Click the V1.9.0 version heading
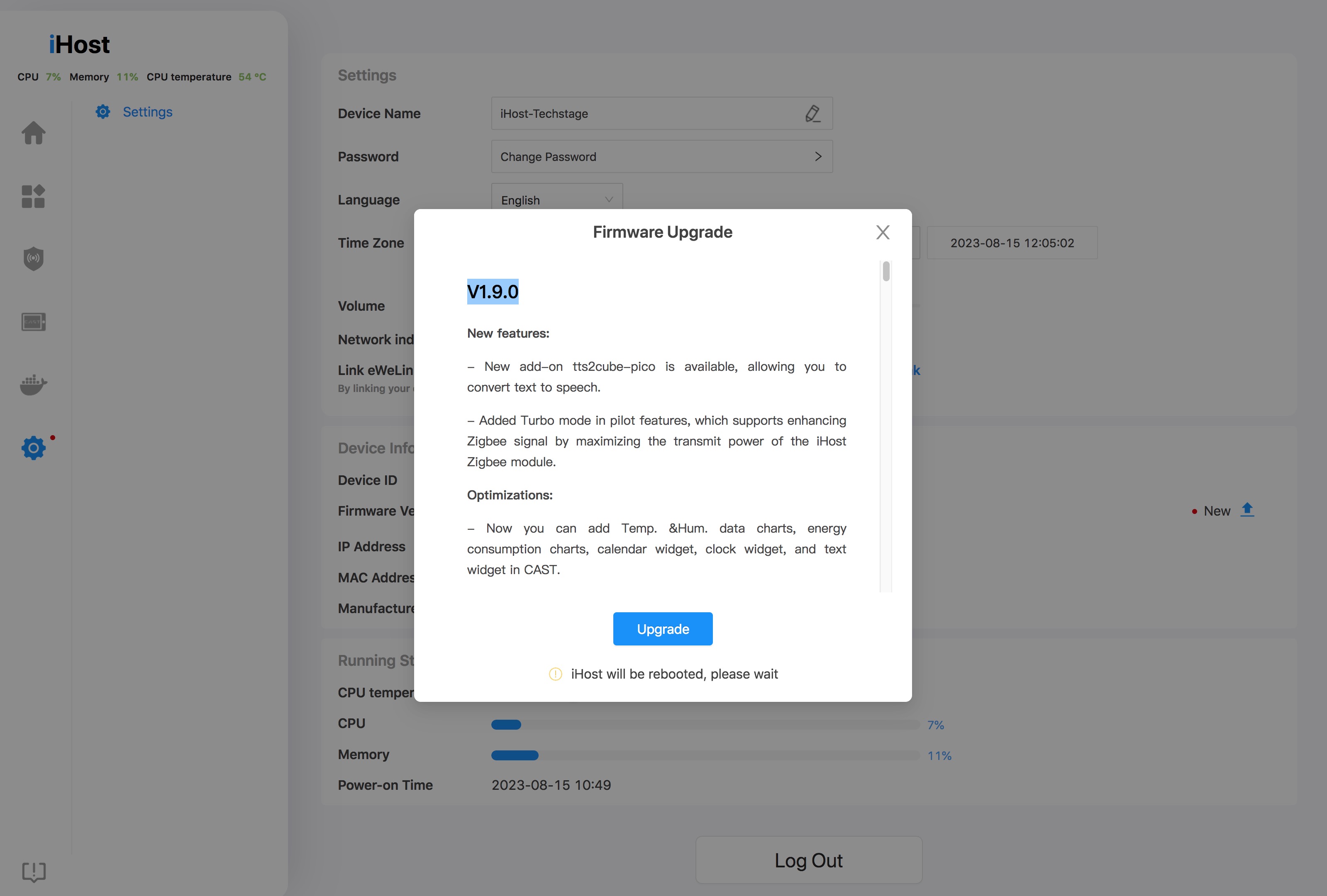 click(492, 292)
